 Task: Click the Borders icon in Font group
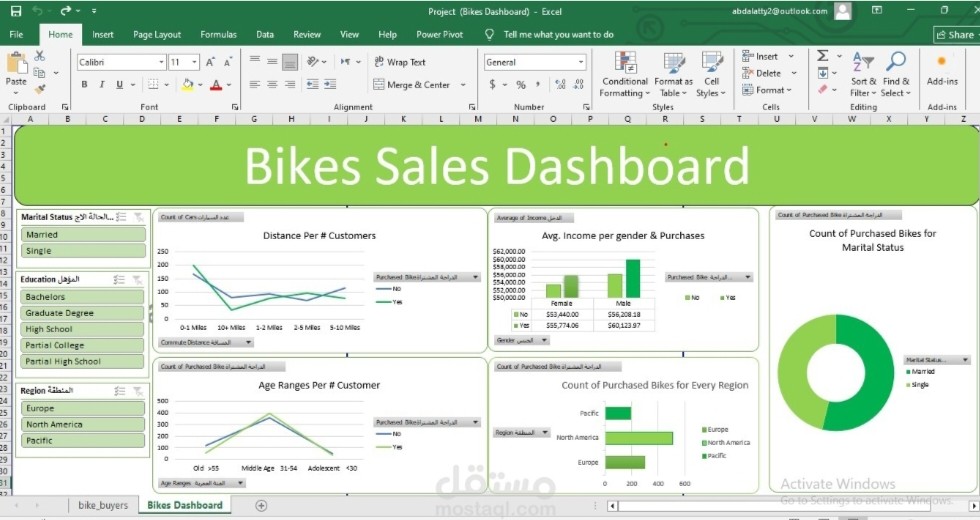tap(153, 84)
